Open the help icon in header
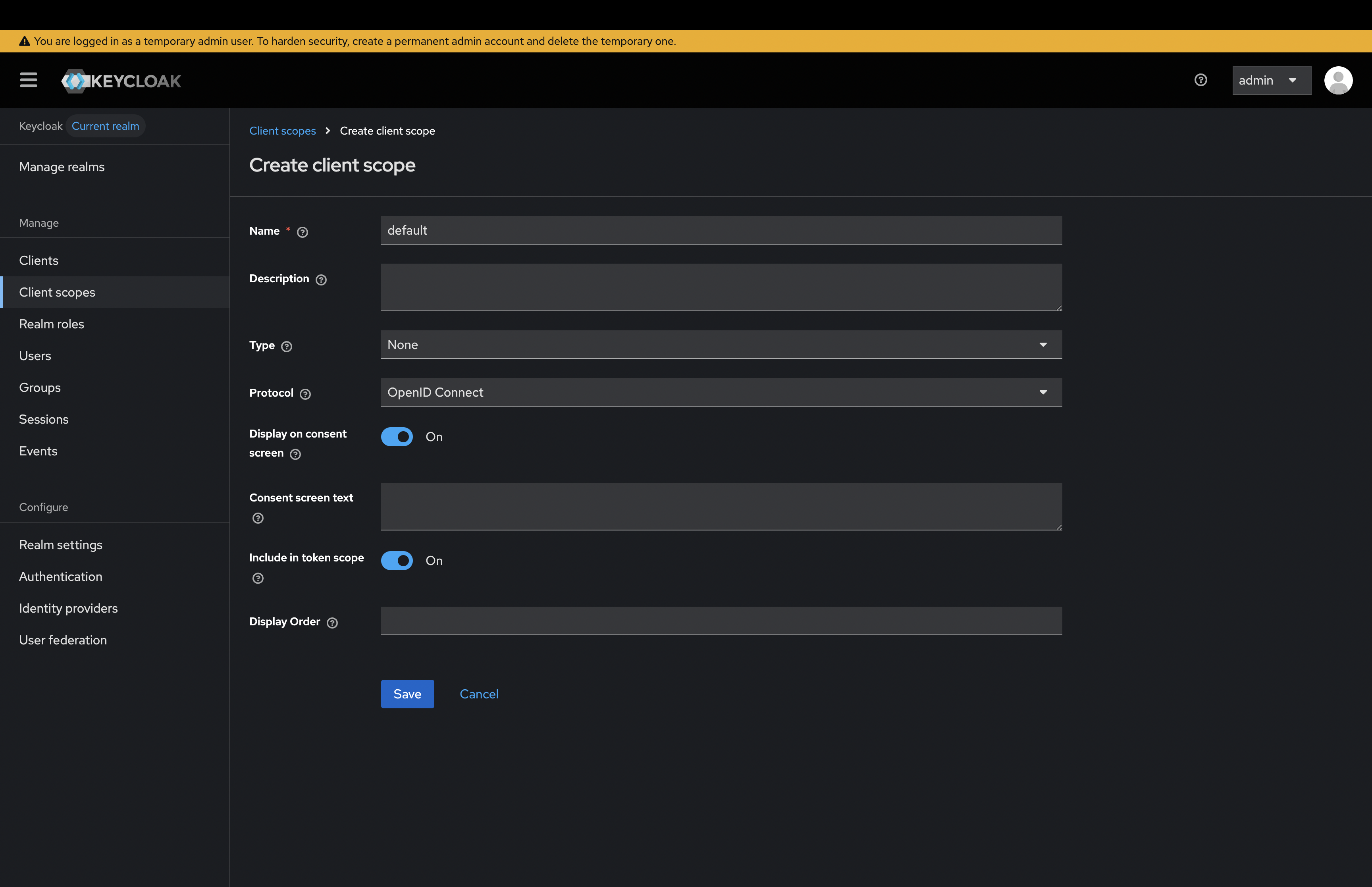Screen dimensions: 1372x887 (x=1200, y=80)
